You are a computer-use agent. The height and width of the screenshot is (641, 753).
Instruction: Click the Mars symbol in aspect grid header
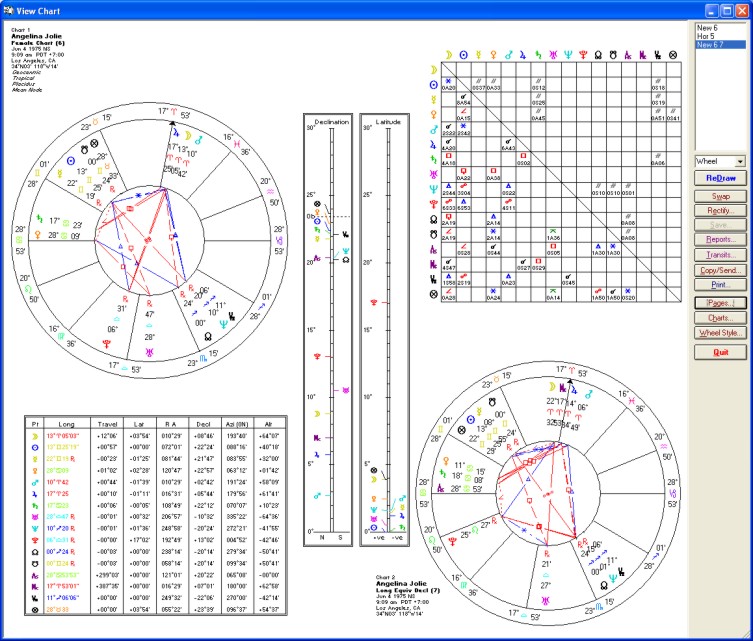click(509, 54)
